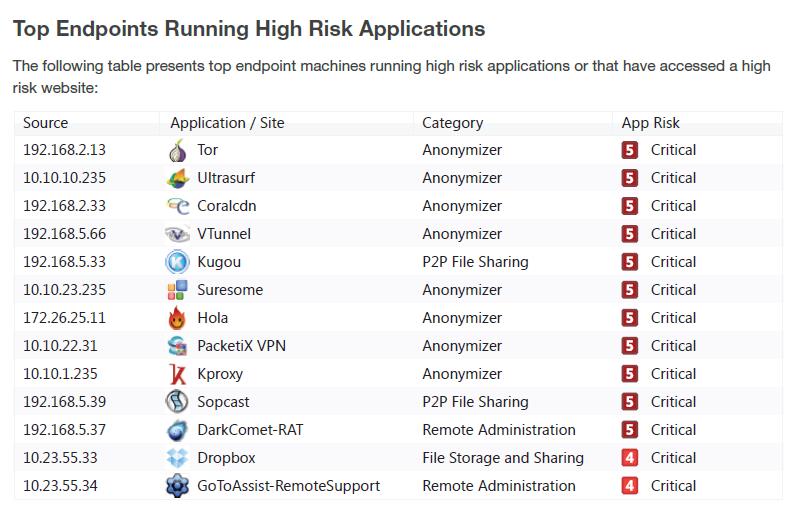The height and width of the screenshot is (522, 792).
Task: Click the App Risk column header
Action: coord(650,123)
